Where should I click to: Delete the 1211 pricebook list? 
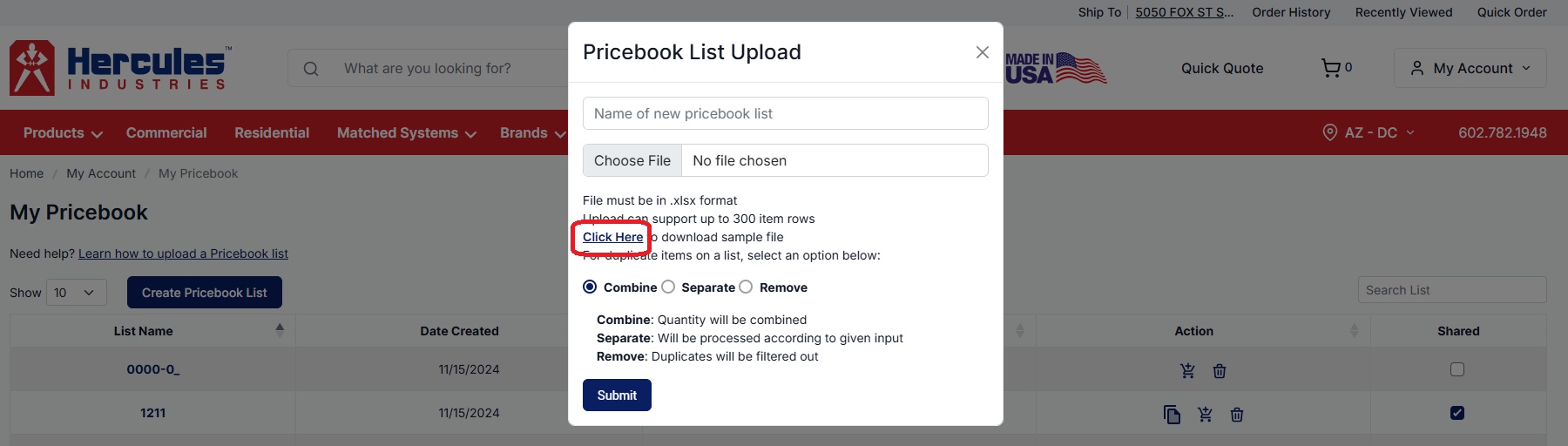click(x=1237, y=415)
